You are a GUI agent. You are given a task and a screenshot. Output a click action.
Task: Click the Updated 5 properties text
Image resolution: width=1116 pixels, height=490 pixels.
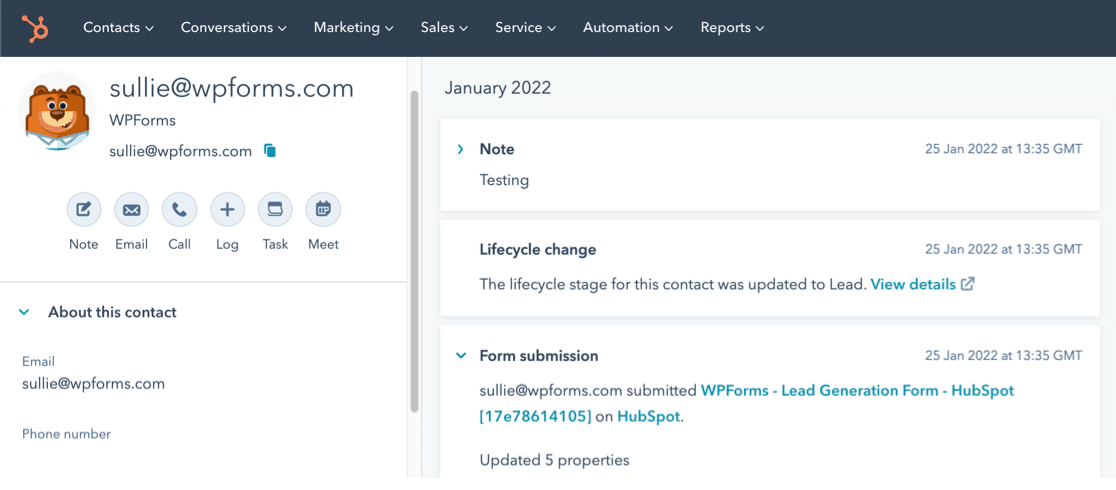pyautogui.click(x=554, y=460)
